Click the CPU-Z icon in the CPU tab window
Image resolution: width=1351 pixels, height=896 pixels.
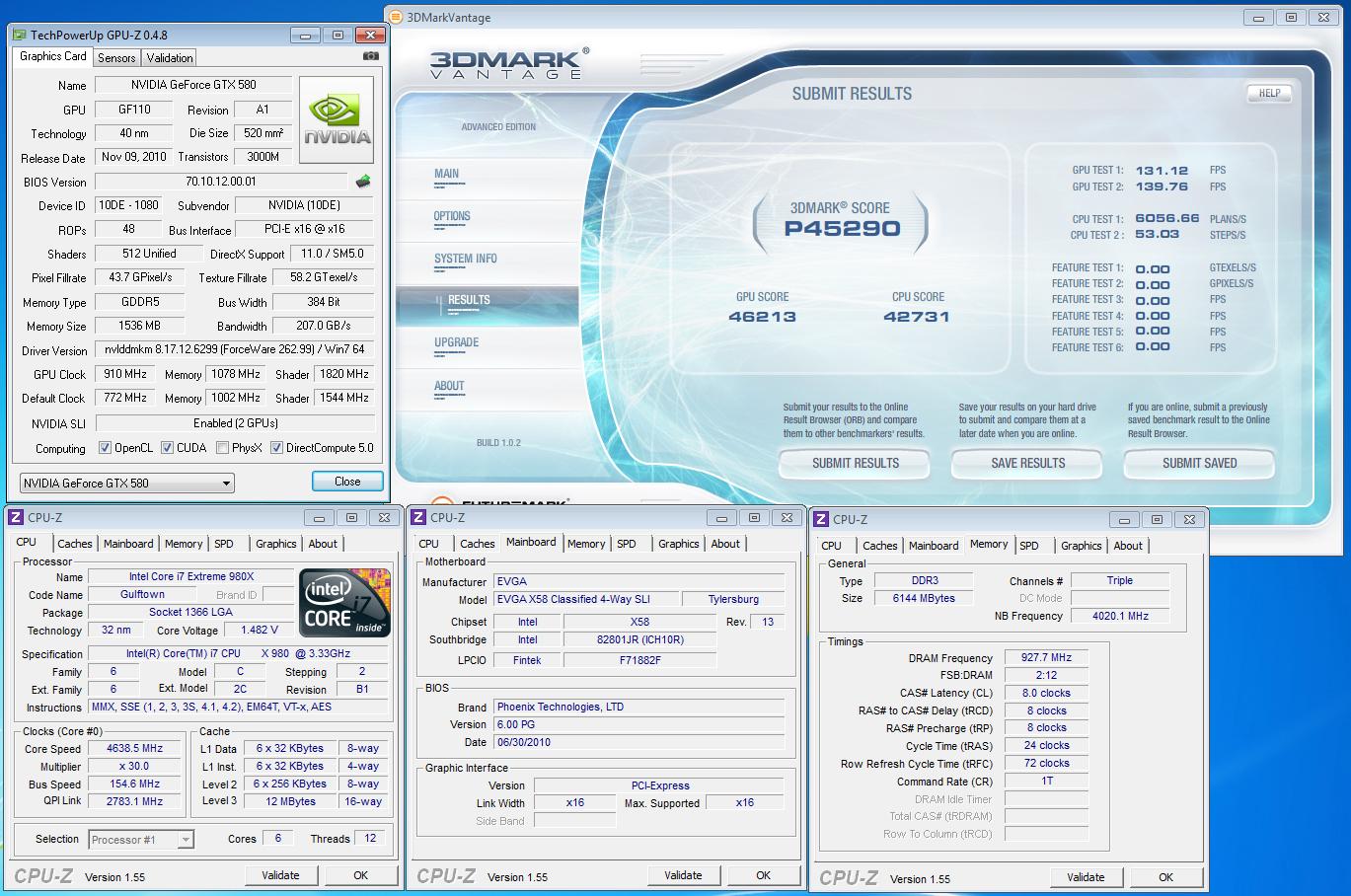(x=16, y=517)
